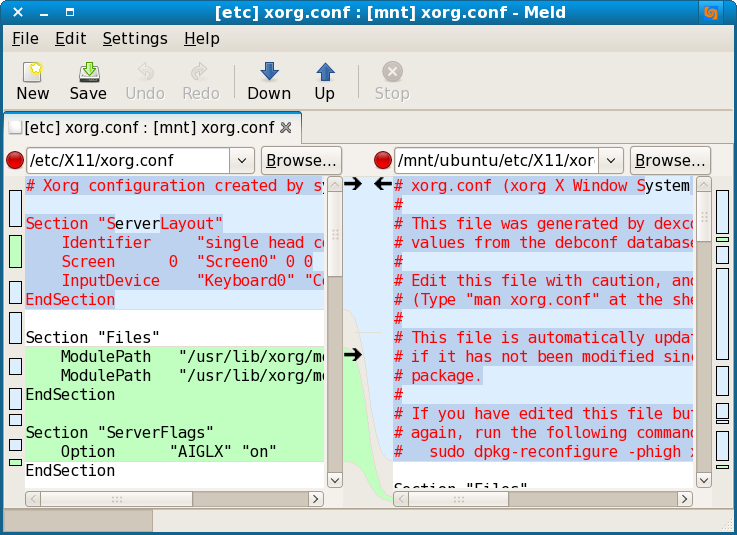Click '# If you have edited this file' line
The width and height of the screenshot is (737, 535).
click(543, 413)
